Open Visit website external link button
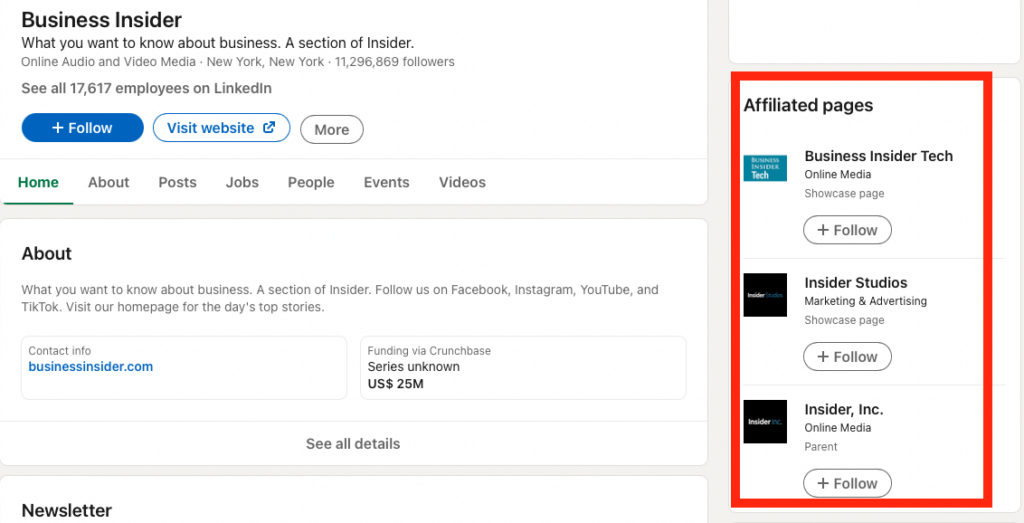Screen dimensions: 1024x523 tap(221, 128)
